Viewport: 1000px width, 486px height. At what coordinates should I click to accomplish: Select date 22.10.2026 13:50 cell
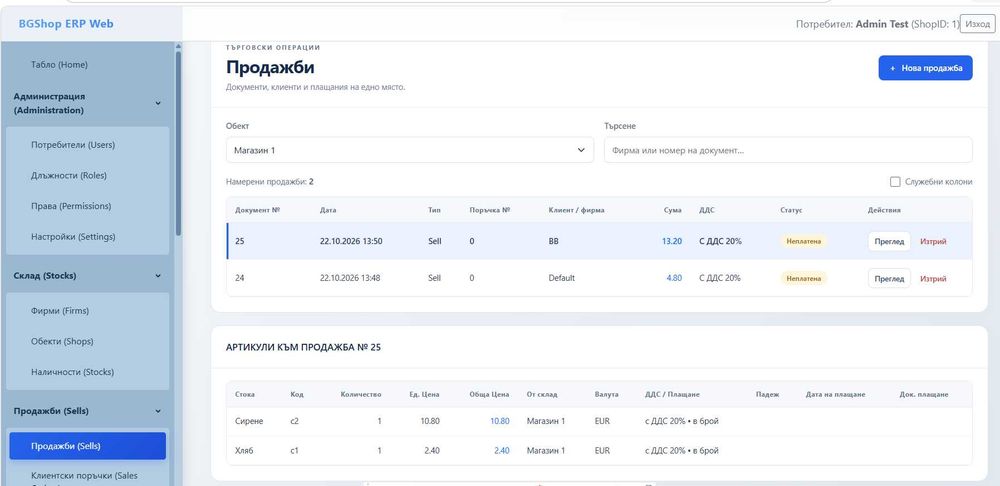351,241
